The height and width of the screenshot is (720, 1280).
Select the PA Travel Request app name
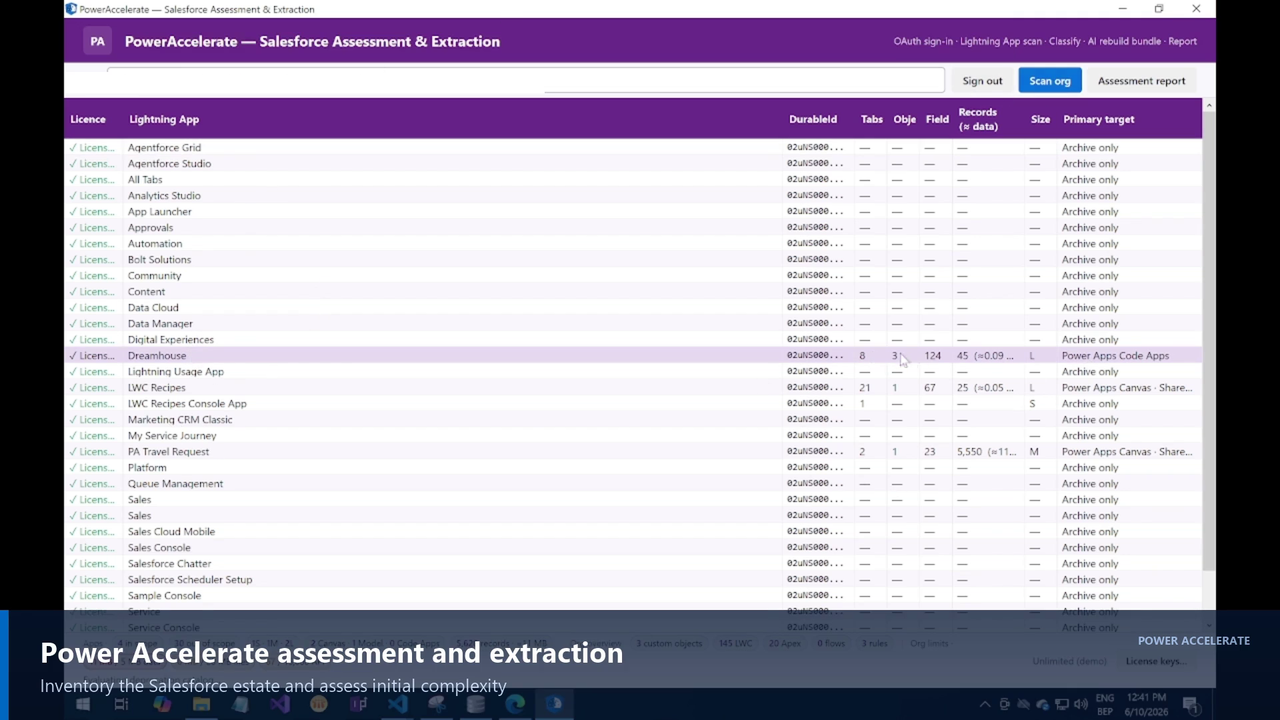tap(168, 452)
